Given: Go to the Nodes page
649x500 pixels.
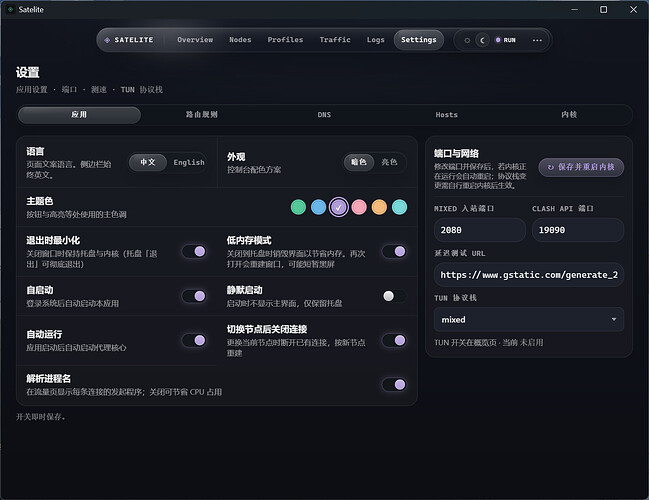Looking at the screenshot, I should tap(240, 40).
